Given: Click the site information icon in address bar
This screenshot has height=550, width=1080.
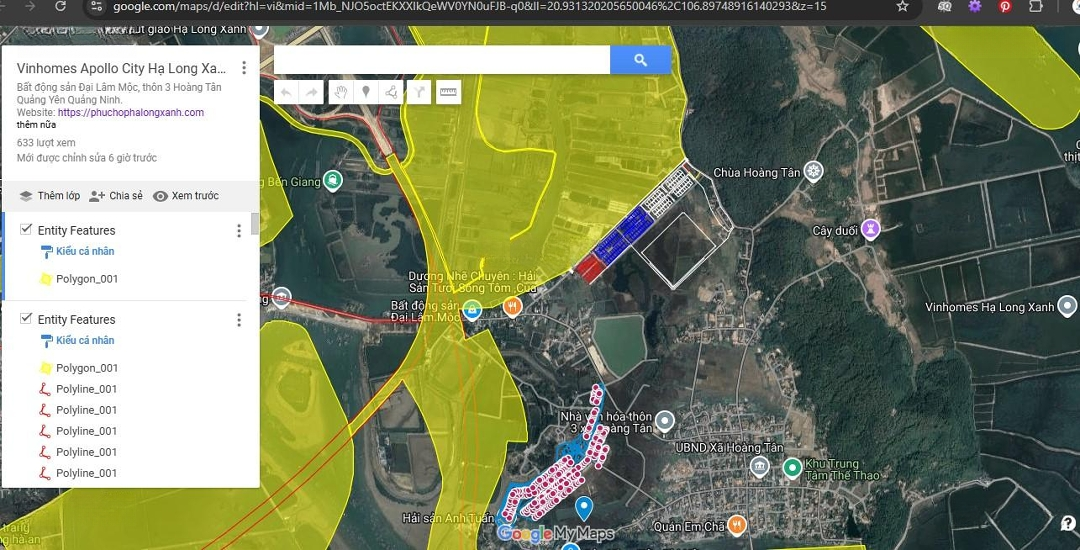Looking at the screenshot, I should [96, 6].
